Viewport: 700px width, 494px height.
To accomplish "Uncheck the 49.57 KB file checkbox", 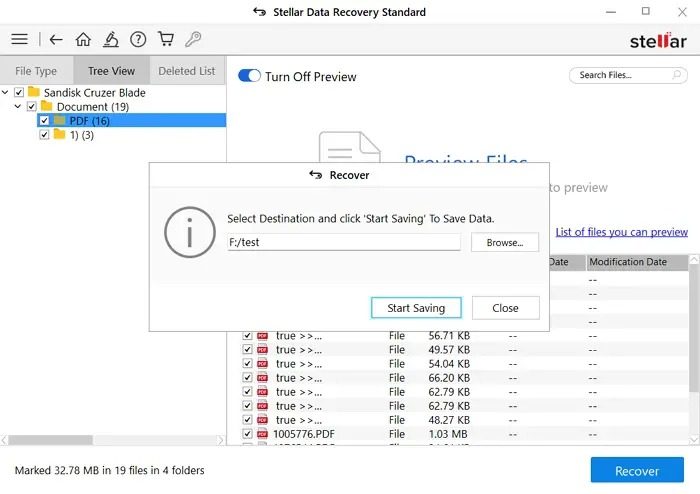I will (247, 349).
